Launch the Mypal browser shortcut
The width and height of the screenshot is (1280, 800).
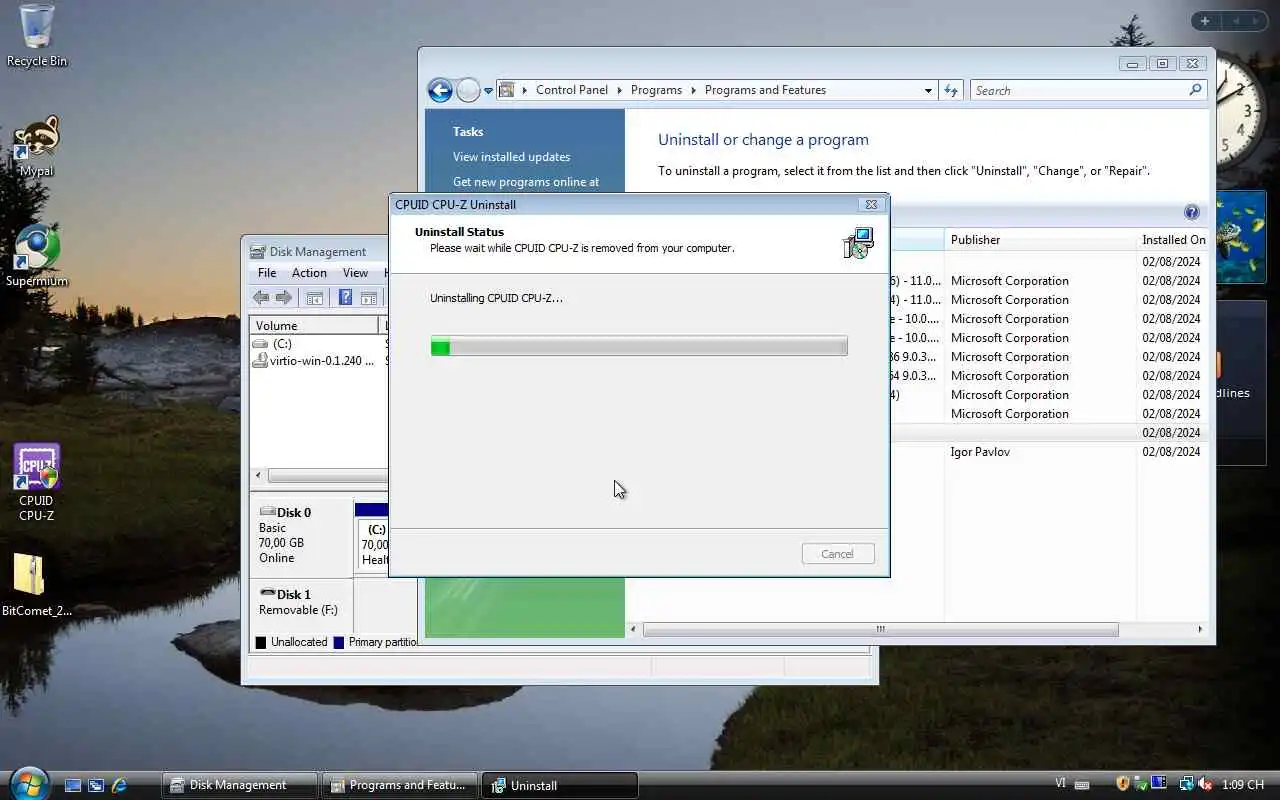(37, 146)
